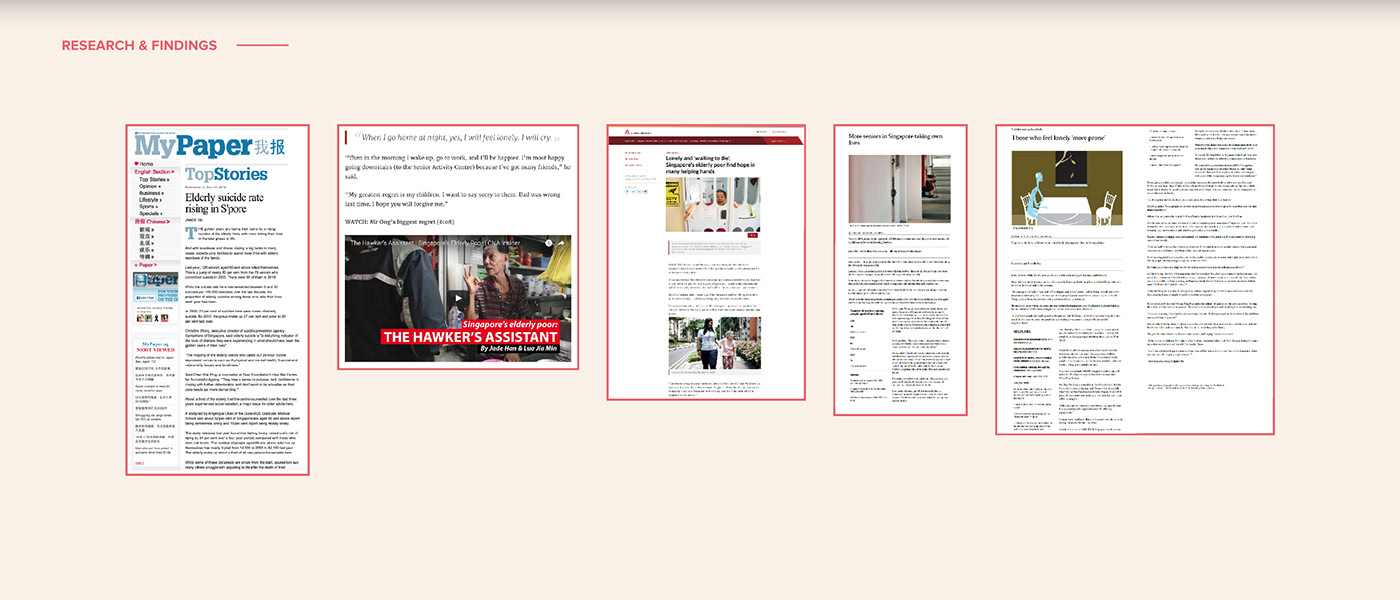Open the English Section in the MyPaper menu
1400x600 pixels.
[x=153, y=172]
